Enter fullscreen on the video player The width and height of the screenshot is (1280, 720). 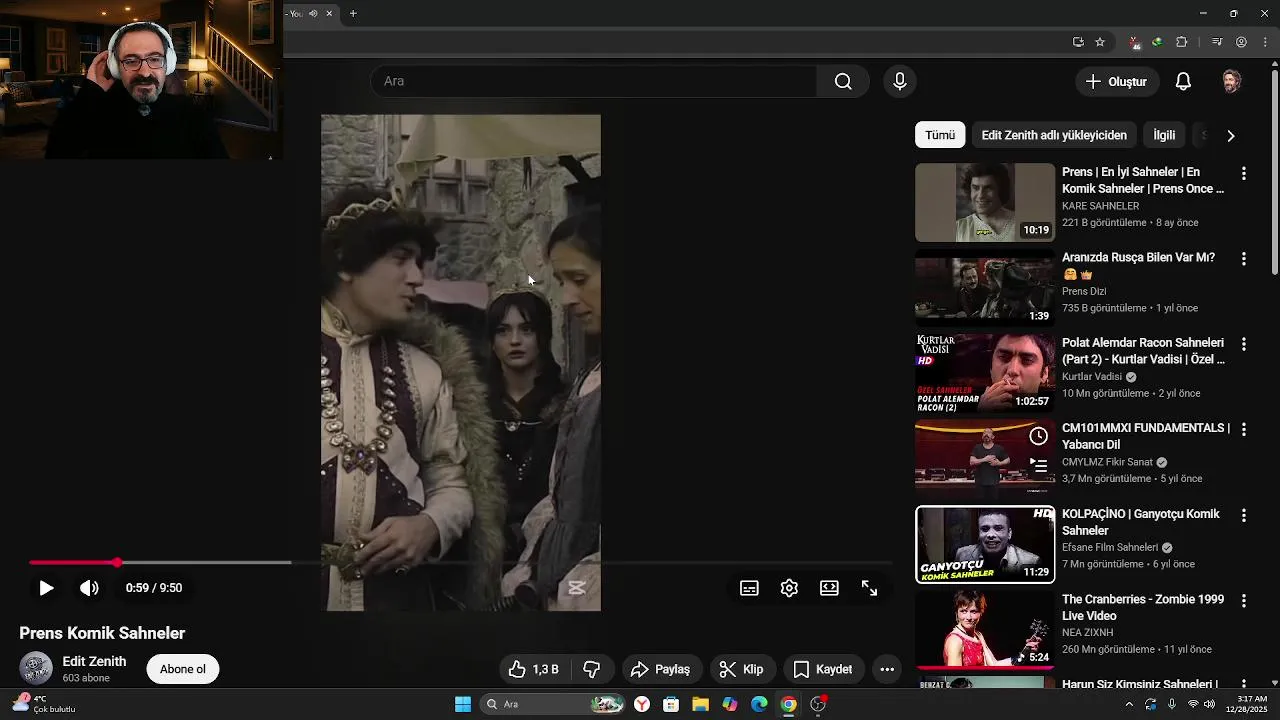869,588
